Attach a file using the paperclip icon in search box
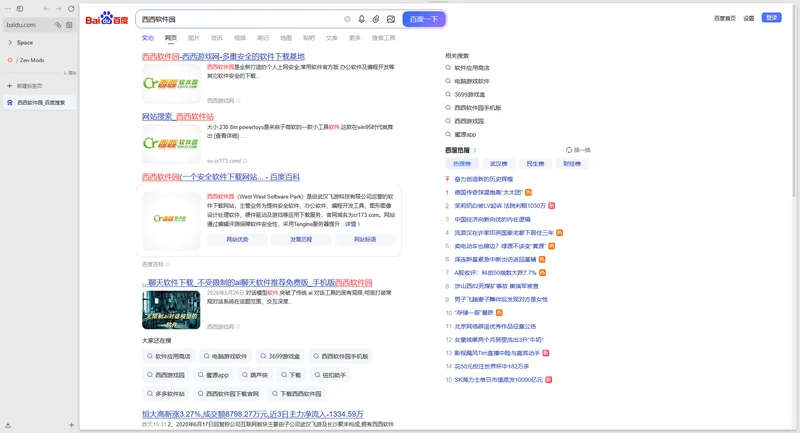The width and height of the screenshot is (800, 433). tap(376, 19)
